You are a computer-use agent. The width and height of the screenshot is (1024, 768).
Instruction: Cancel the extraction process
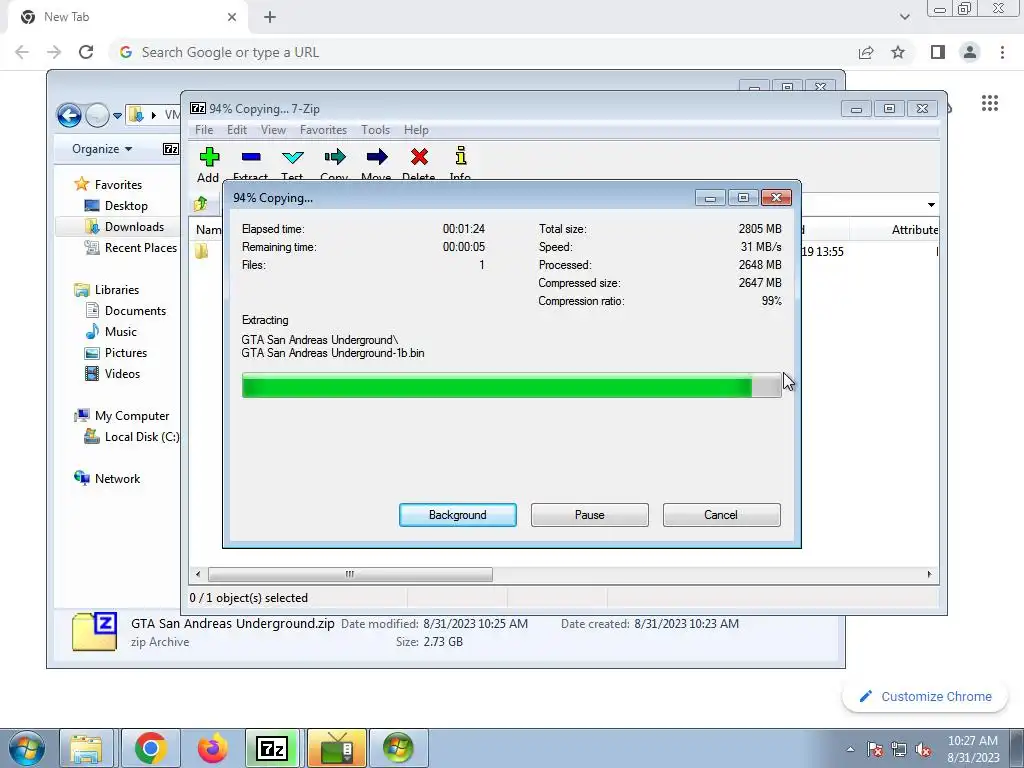click(721, 515)
